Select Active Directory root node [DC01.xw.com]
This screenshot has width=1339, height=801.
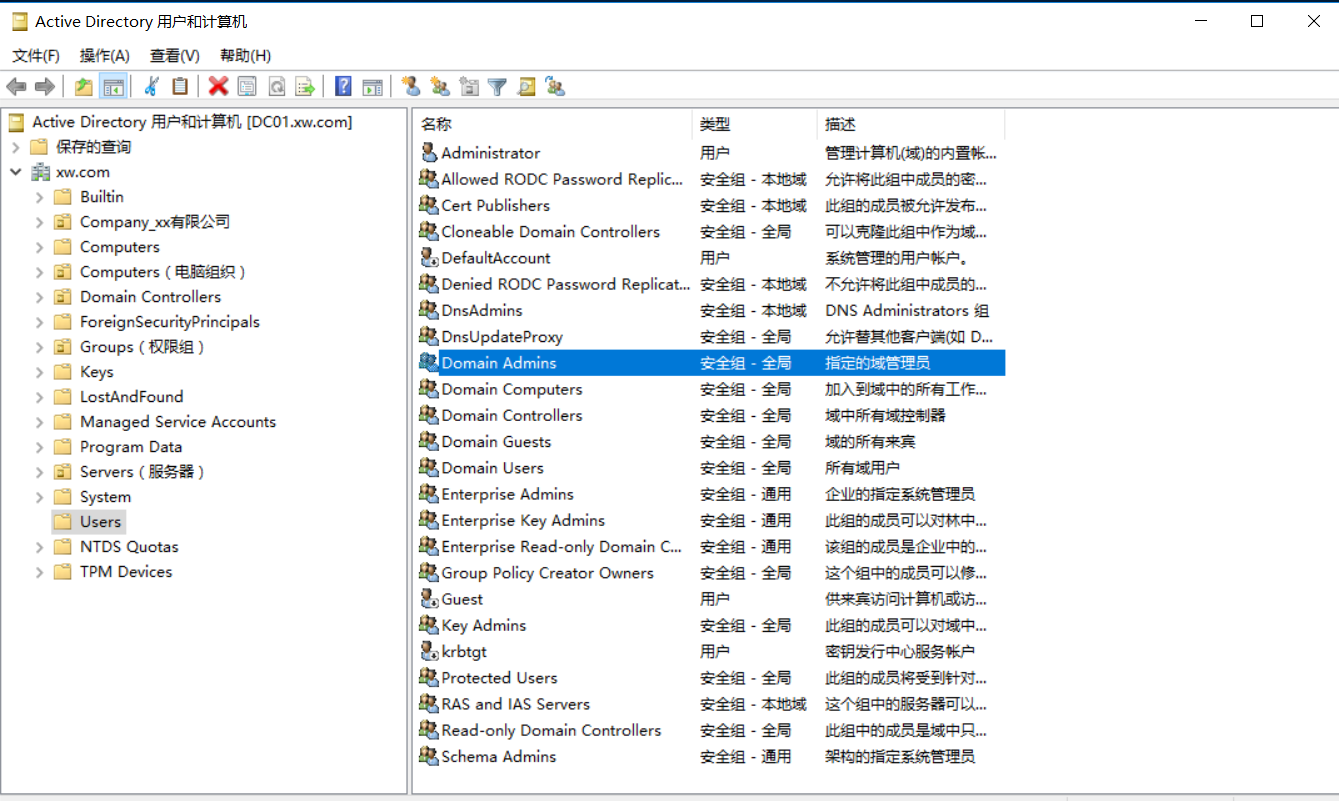192,122
